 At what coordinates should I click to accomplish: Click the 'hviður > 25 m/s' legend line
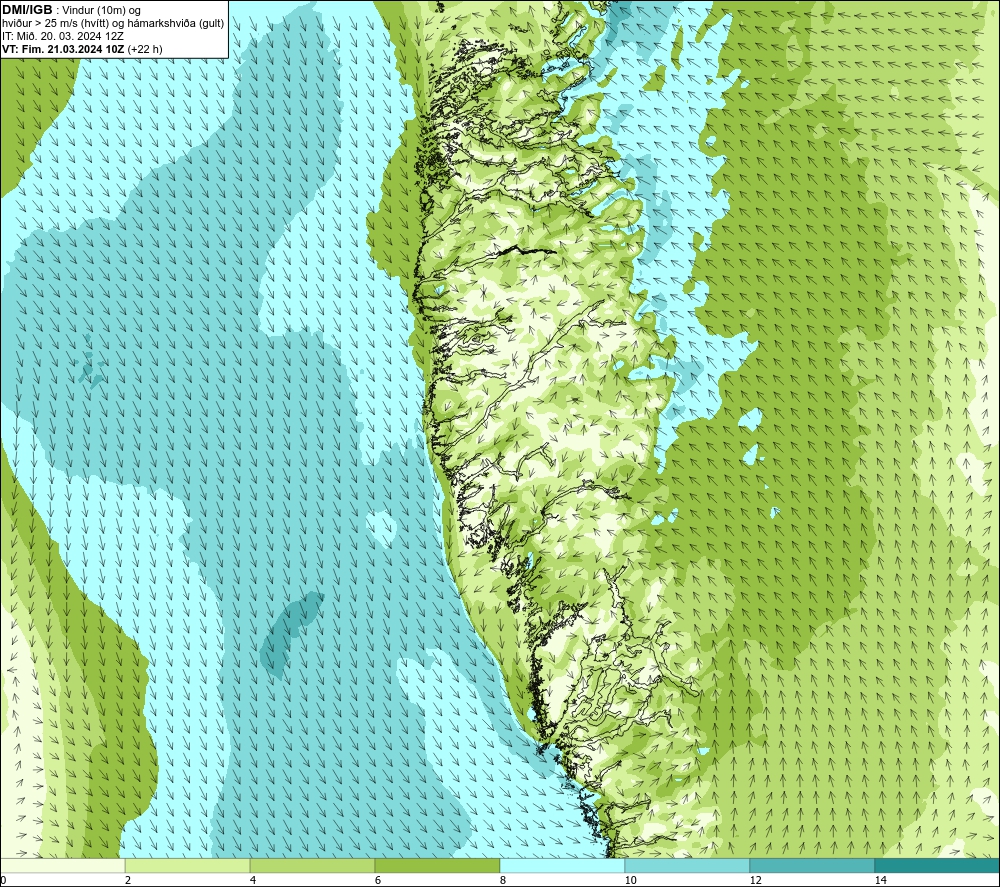click(x=113, y=24)
